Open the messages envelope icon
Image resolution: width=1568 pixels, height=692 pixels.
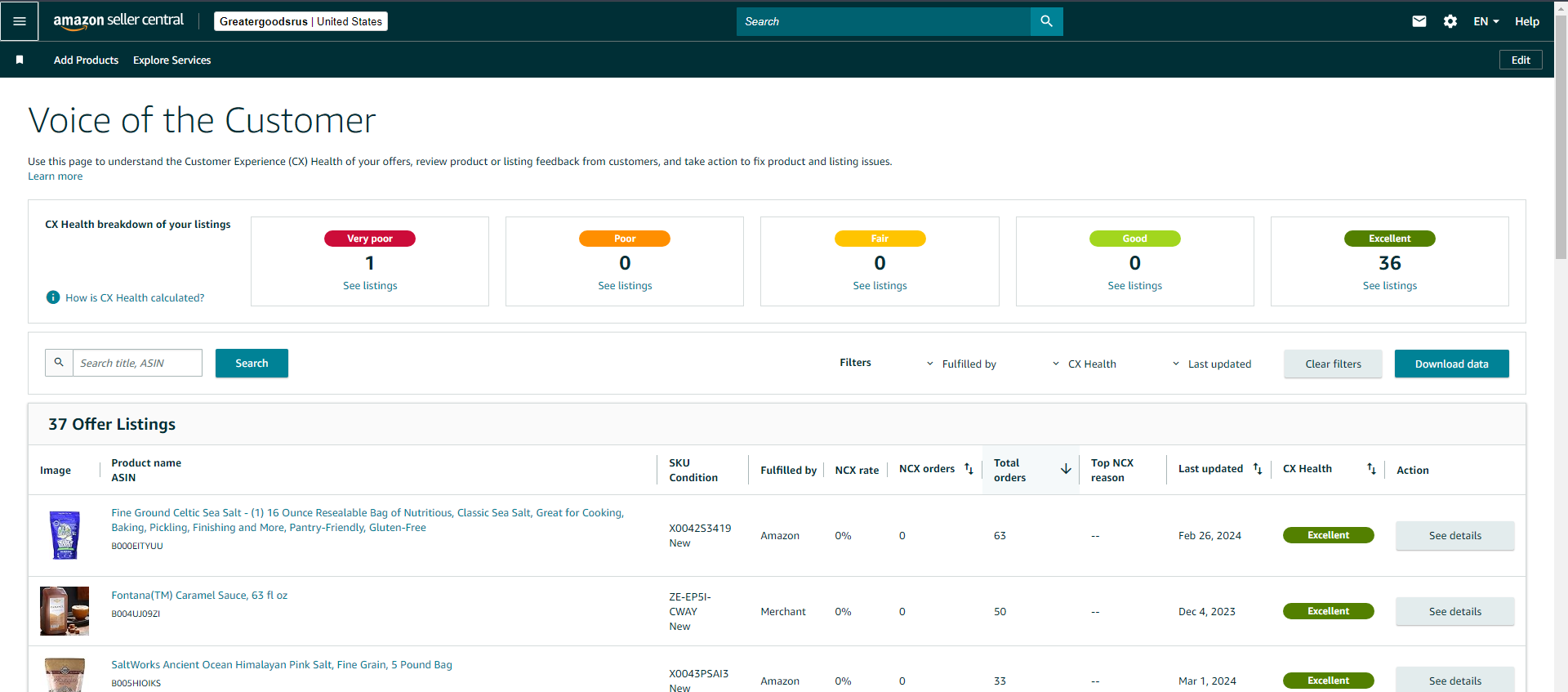(1419, 21)
